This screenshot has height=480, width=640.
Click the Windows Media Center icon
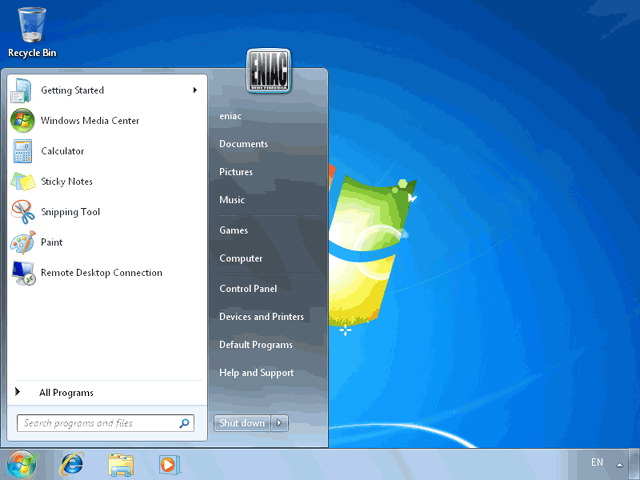(x=23, y=121)
